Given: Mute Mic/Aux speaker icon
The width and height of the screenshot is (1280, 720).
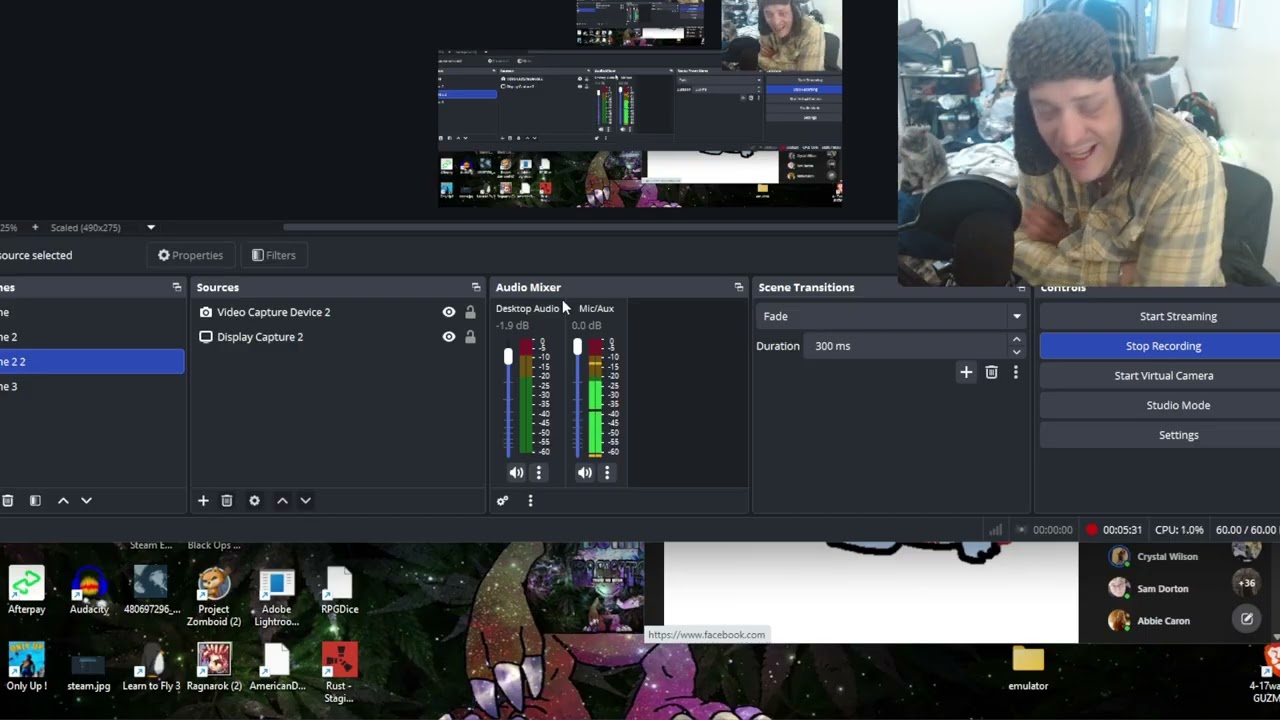Looking at the screenshot, I should (x=585, y=472).
